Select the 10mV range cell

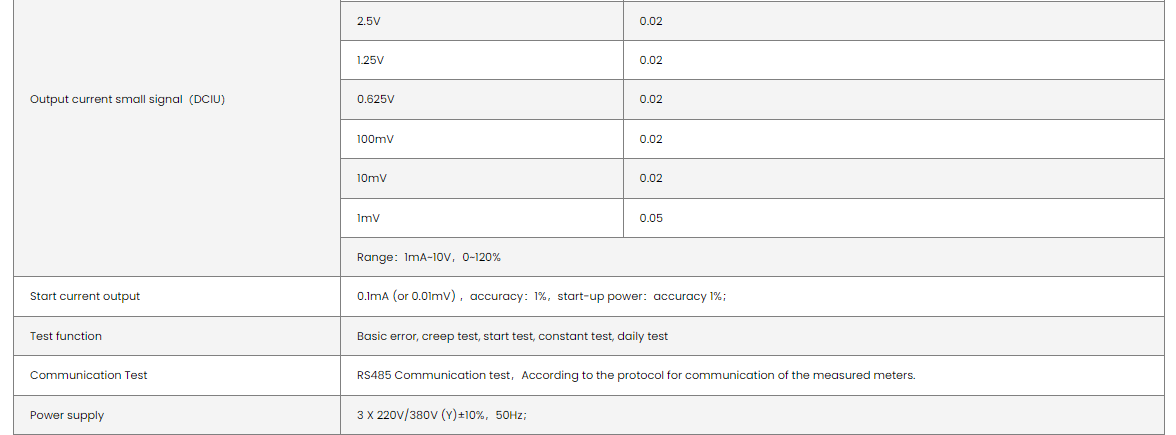[372, 178]
